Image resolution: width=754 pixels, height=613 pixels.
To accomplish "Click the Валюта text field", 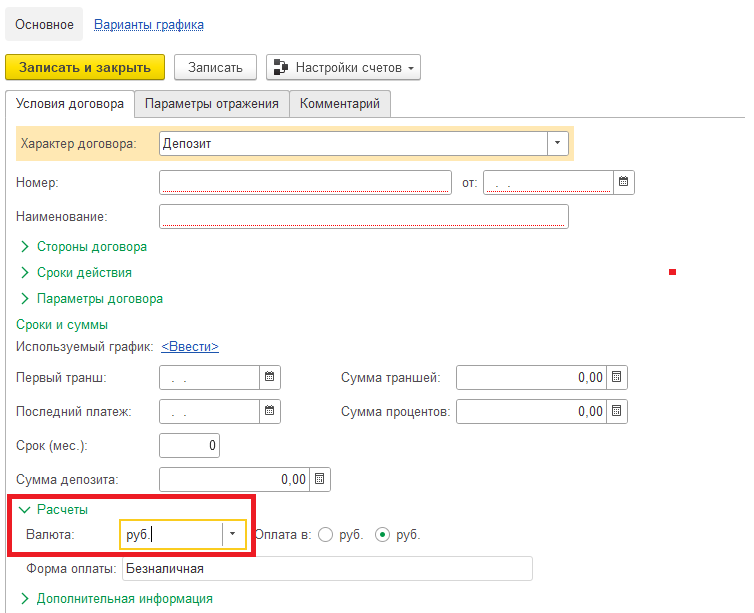I will (172, 534).
